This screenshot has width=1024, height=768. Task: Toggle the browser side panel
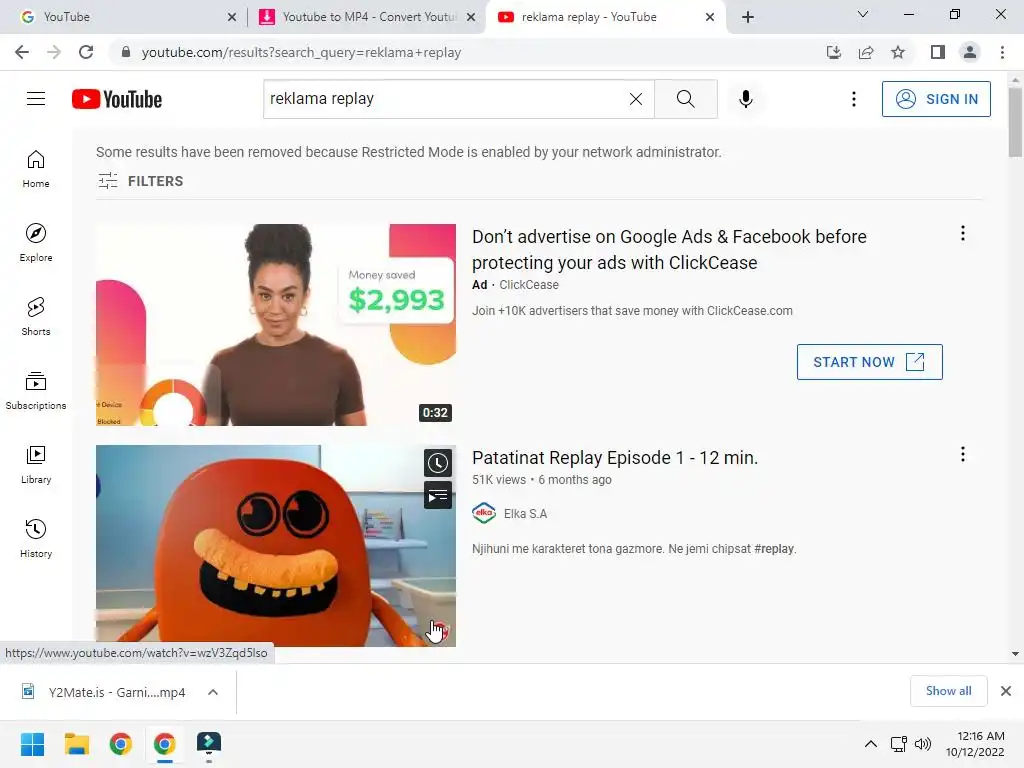[938, 52]
